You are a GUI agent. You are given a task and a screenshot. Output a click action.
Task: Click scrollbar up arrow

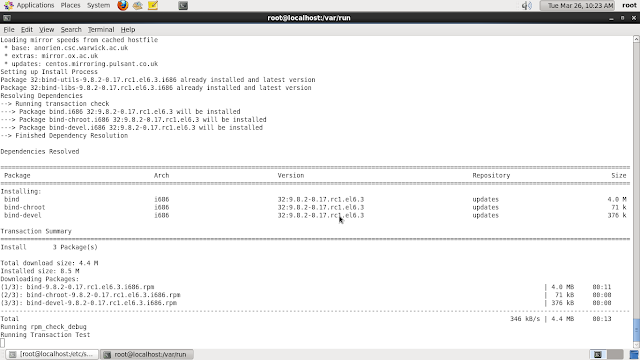point(636,39)
